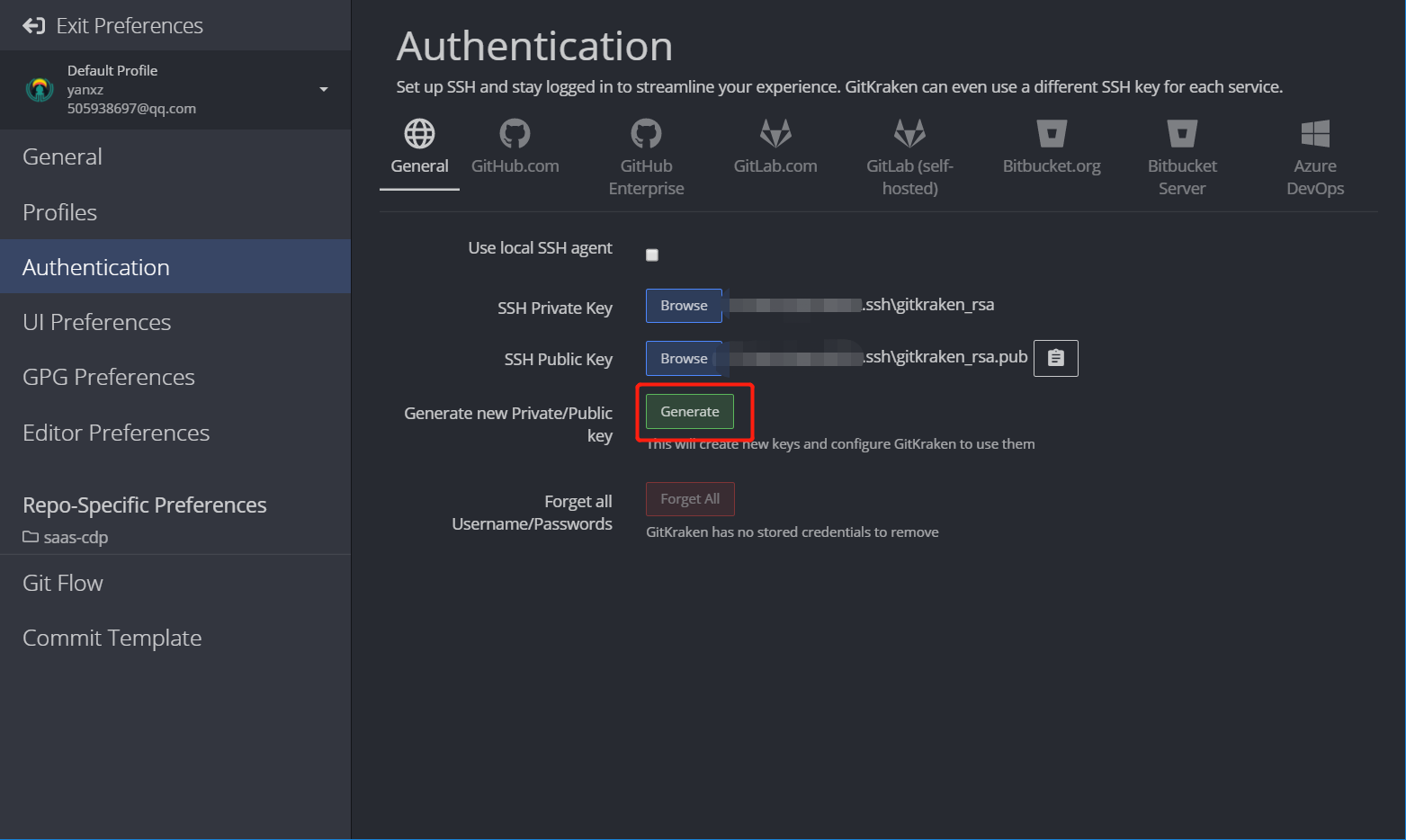Copy SSH public key via clipboard icon
Image resolution: width=1406 pixels, height=840 pixels.
point(1055,358)
